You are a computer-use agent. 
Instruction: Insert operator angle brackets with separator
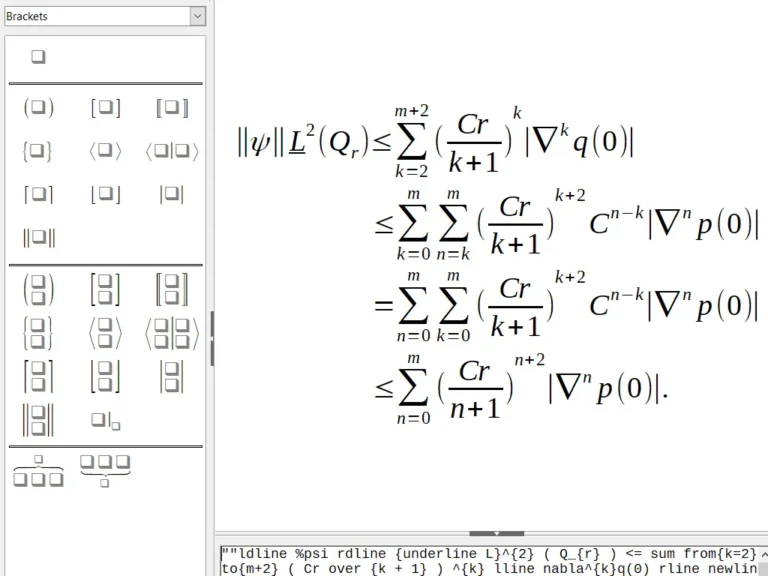coord(172,151)
